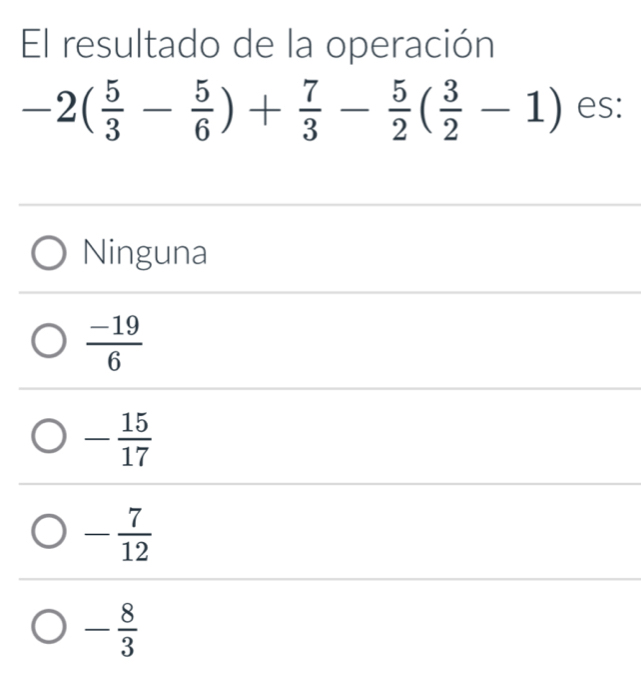Pick the −15/17 answer radio circle
641x678 pixels.
pos(49,435)
